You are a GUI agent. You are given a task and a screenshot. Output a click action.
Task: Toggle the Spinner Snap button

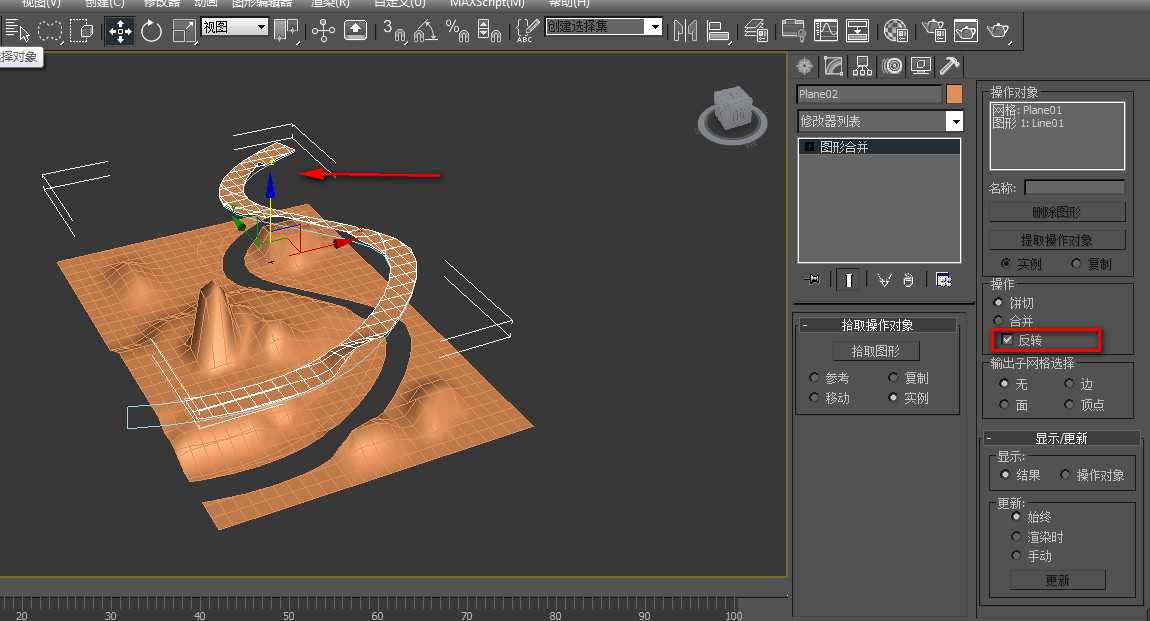[489, 31]
